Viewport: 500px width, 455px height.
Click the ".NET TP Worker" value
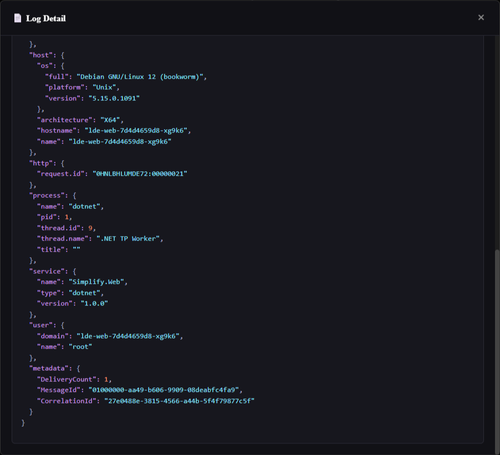pos(128,239)
